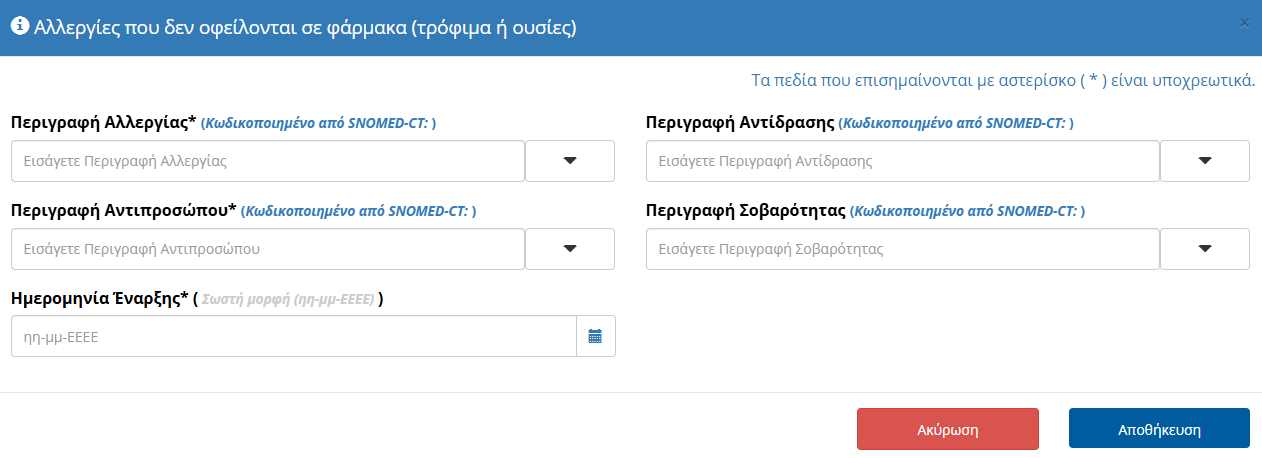Focus the ηη-μμ-ΕΕΕΕ start date field
Screen dimensions: 1262x458
(293, 337)
